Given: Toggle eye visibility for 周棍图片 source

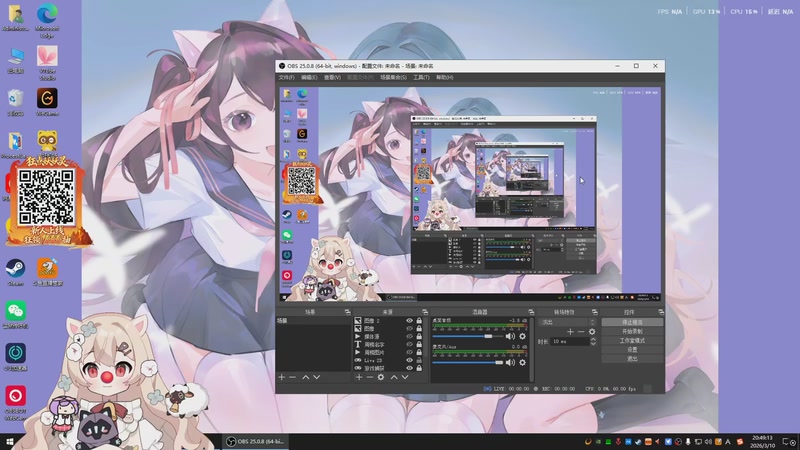Looking at the screenshot, I should pos(409,353).
